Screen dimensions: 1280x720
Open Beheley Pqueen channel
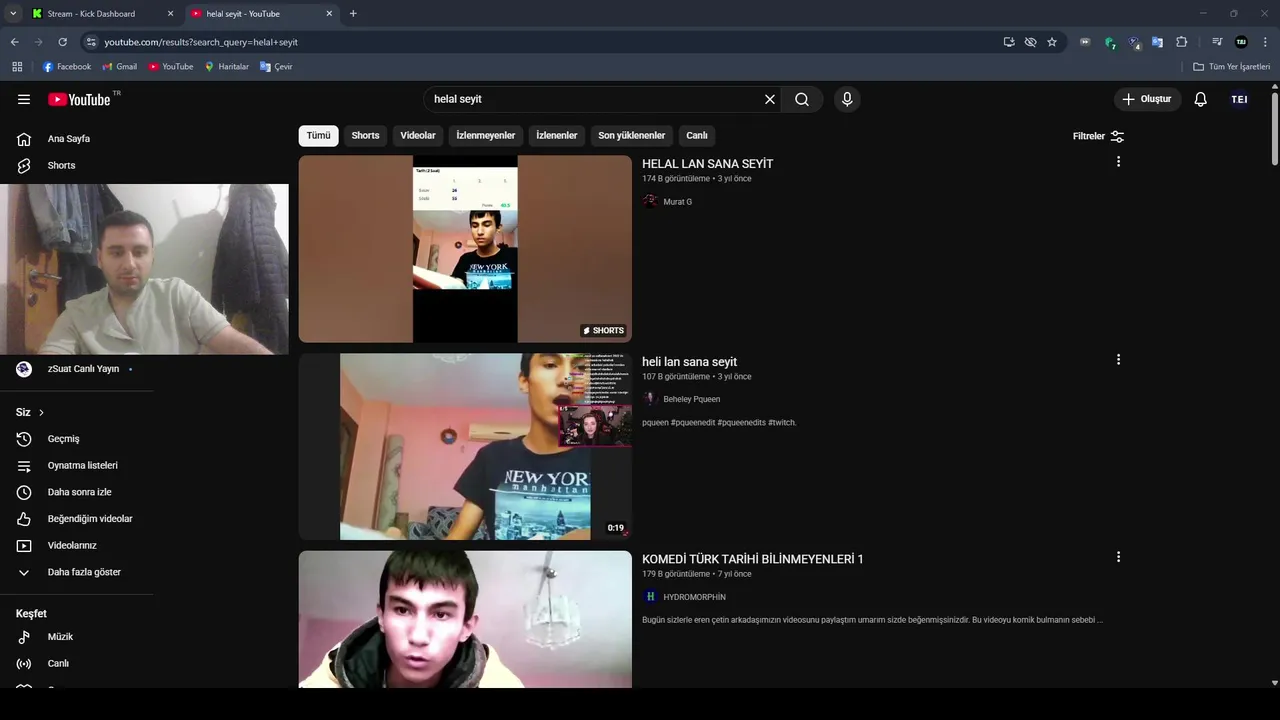[691, 399]
